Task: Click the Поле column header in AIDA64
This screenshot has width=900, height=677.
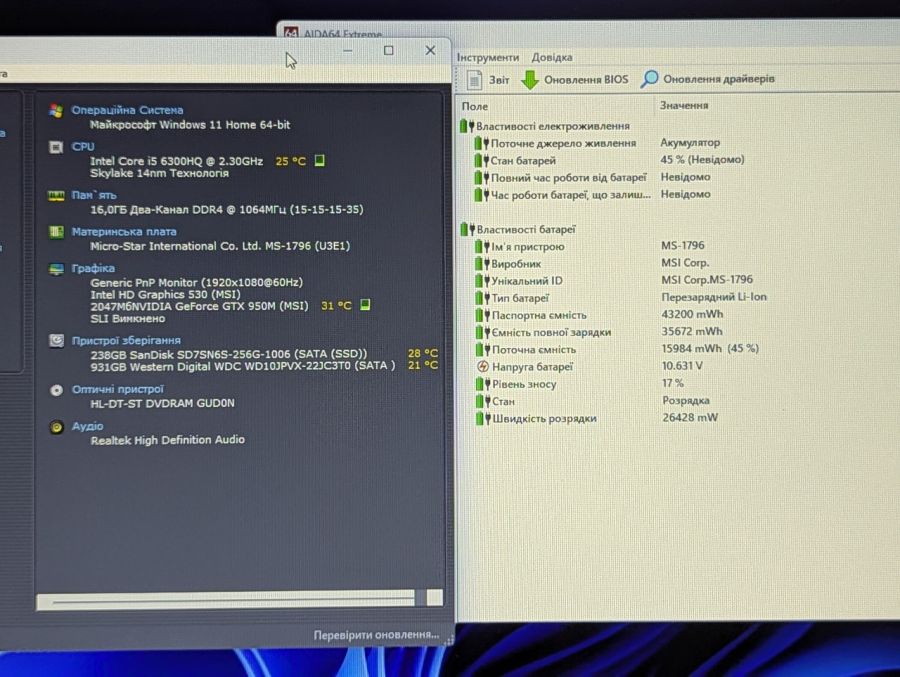Action: [x=475, y=106]
